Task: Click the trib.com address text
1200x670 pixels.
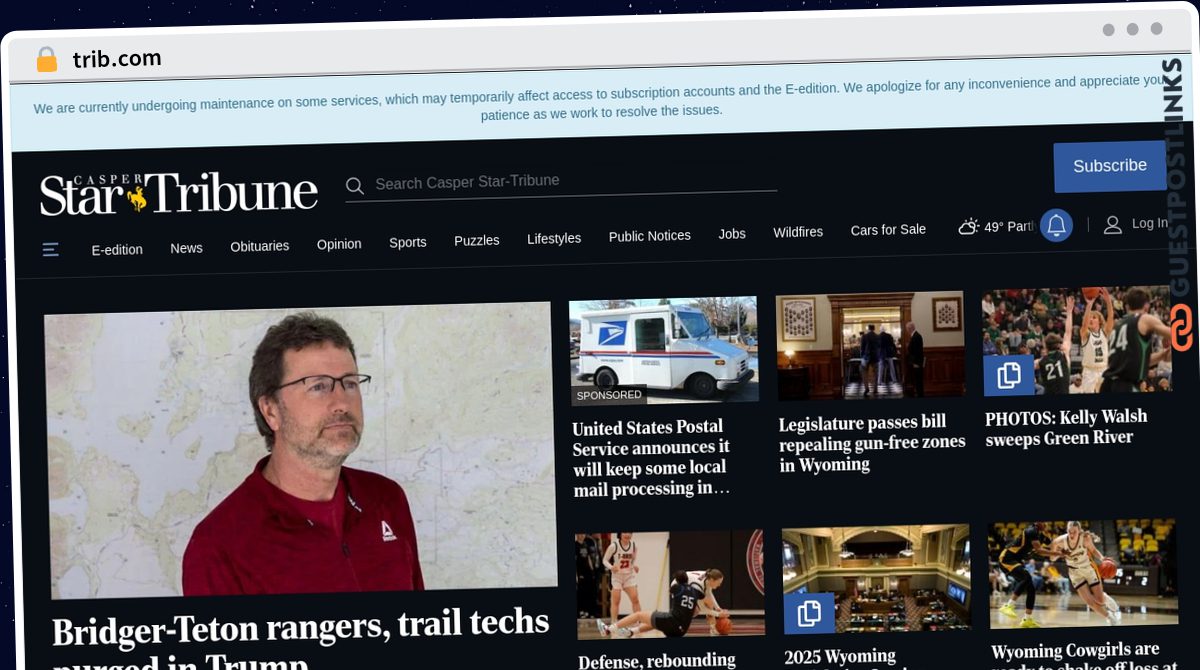Action: coord(117,60)
